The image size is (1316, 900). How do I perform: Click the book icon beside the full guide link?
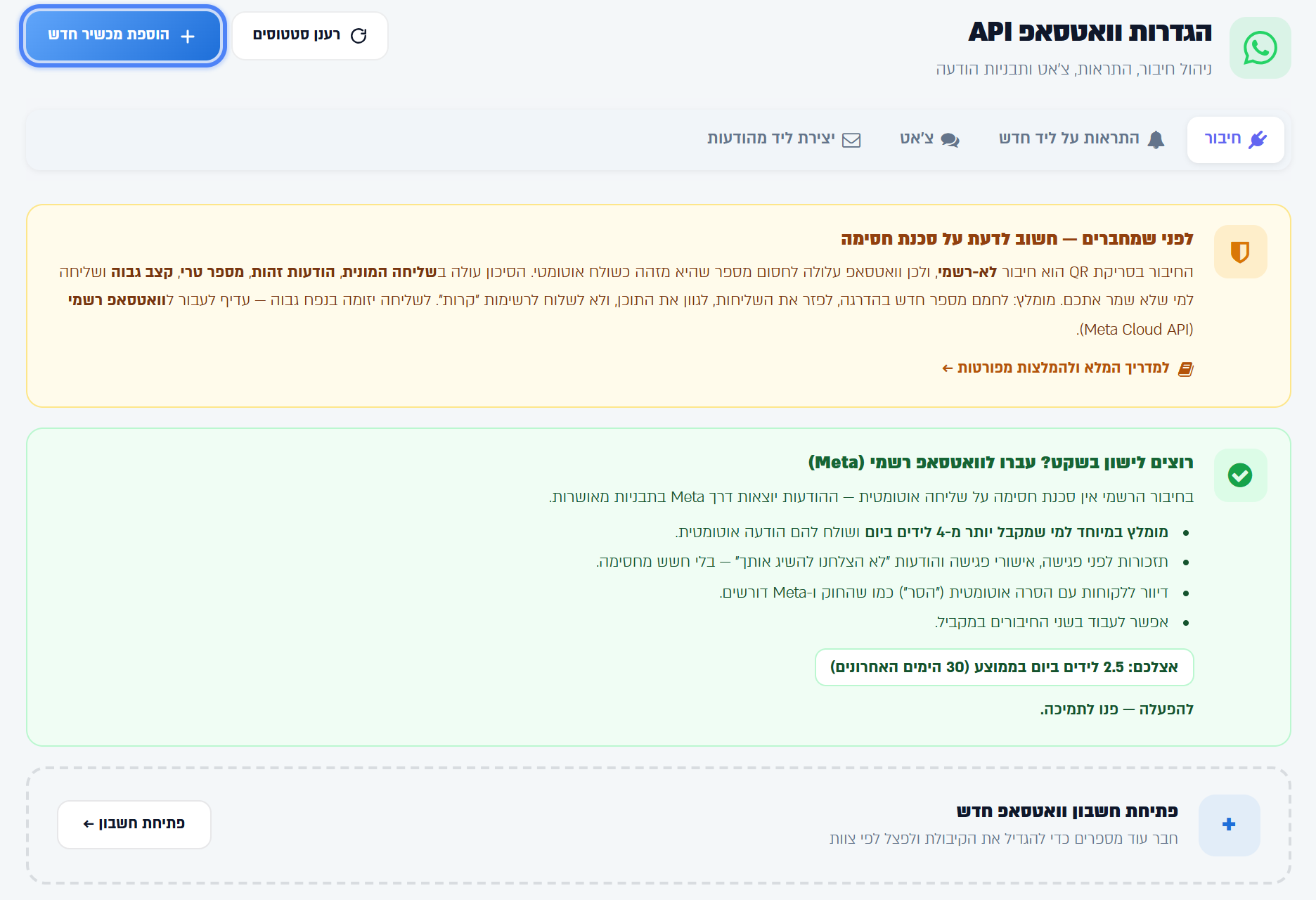pos(1186,368)
